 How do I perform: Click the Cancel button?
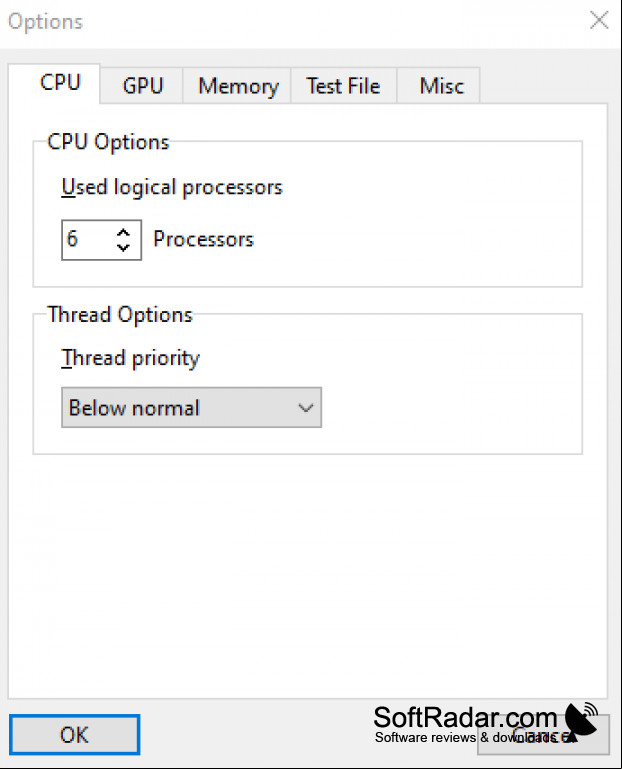(x=544, y=734)
